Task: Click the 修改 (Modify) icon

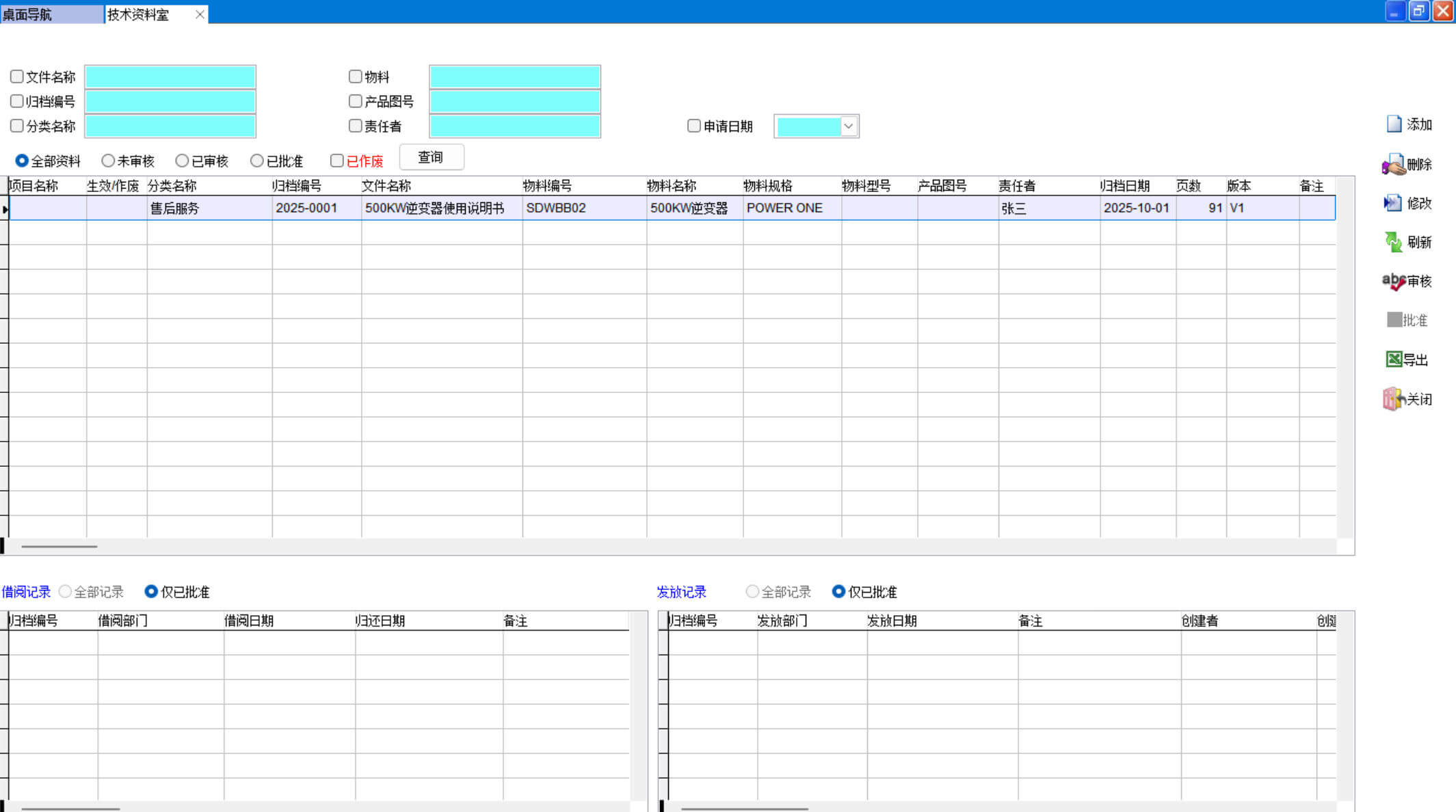Action: click(x=1392, y=203)
